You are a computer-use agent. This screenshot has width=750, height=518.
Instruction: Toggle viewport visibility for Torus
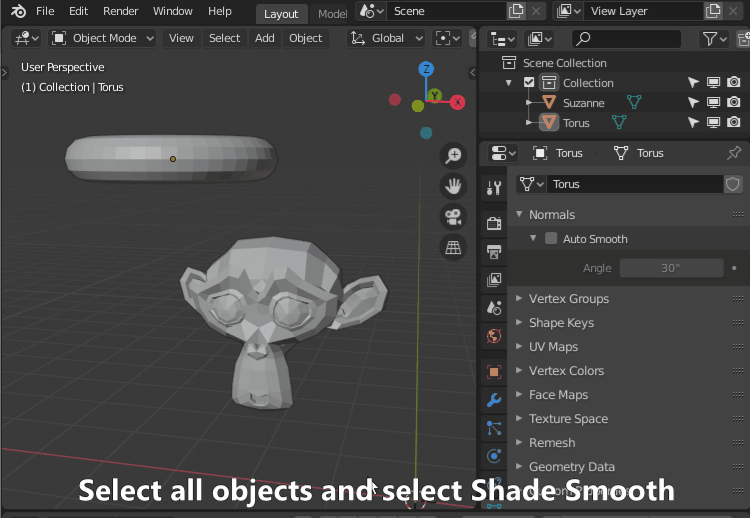coord(713,122)
